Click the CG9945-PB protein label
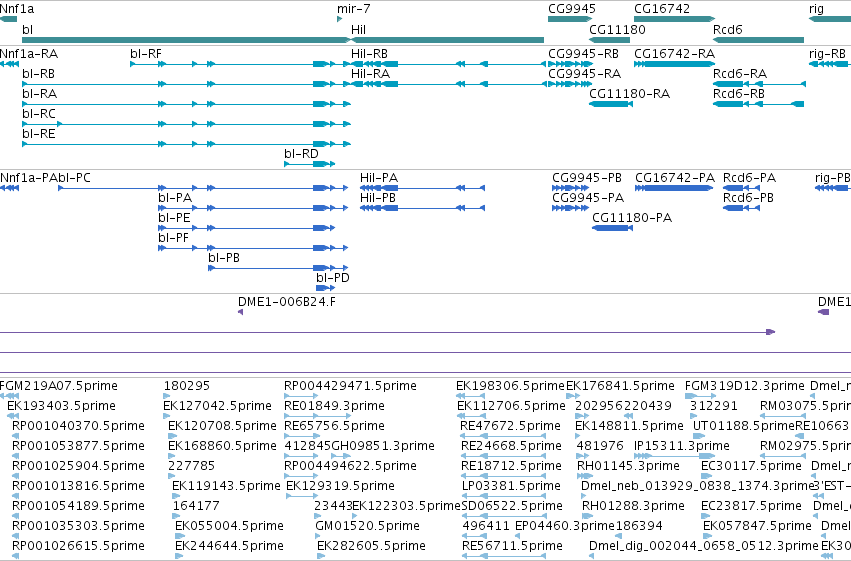The width and height of the screenshot is (851, 561). click(x=587, y=178)
